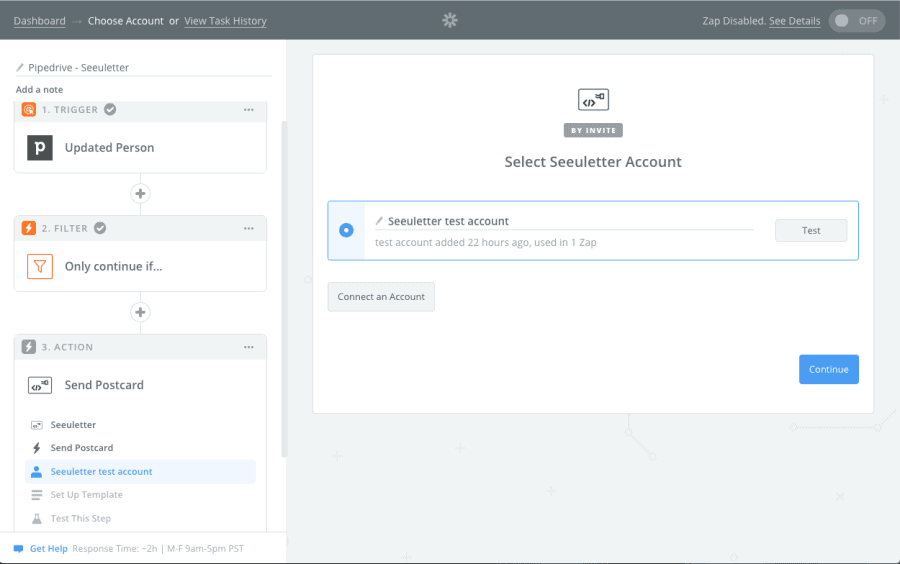Click the '2. FILTER' step header label
The image size is (900, 564).
pyautogui.click(x=64, y=228)
